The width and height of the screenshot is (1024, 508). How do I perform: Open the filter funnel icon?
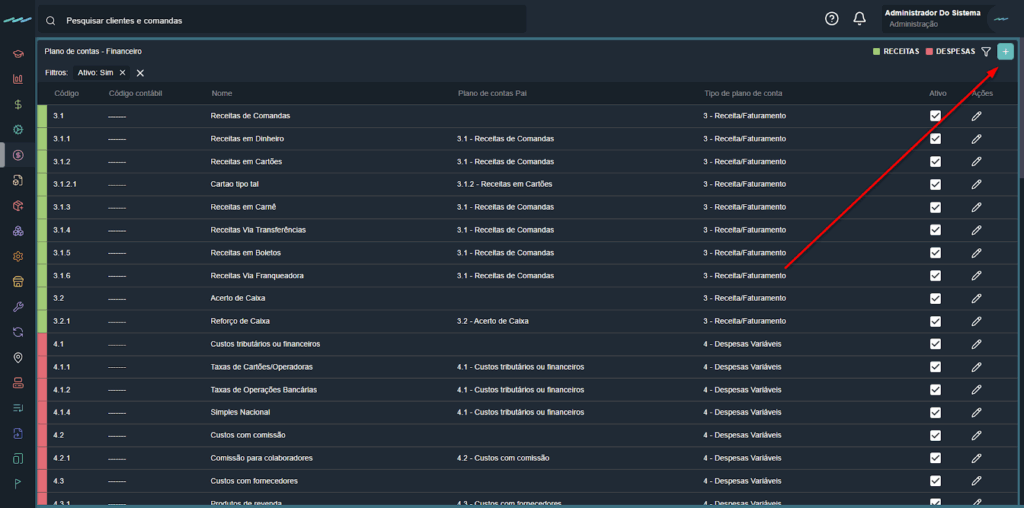[986, 51]
